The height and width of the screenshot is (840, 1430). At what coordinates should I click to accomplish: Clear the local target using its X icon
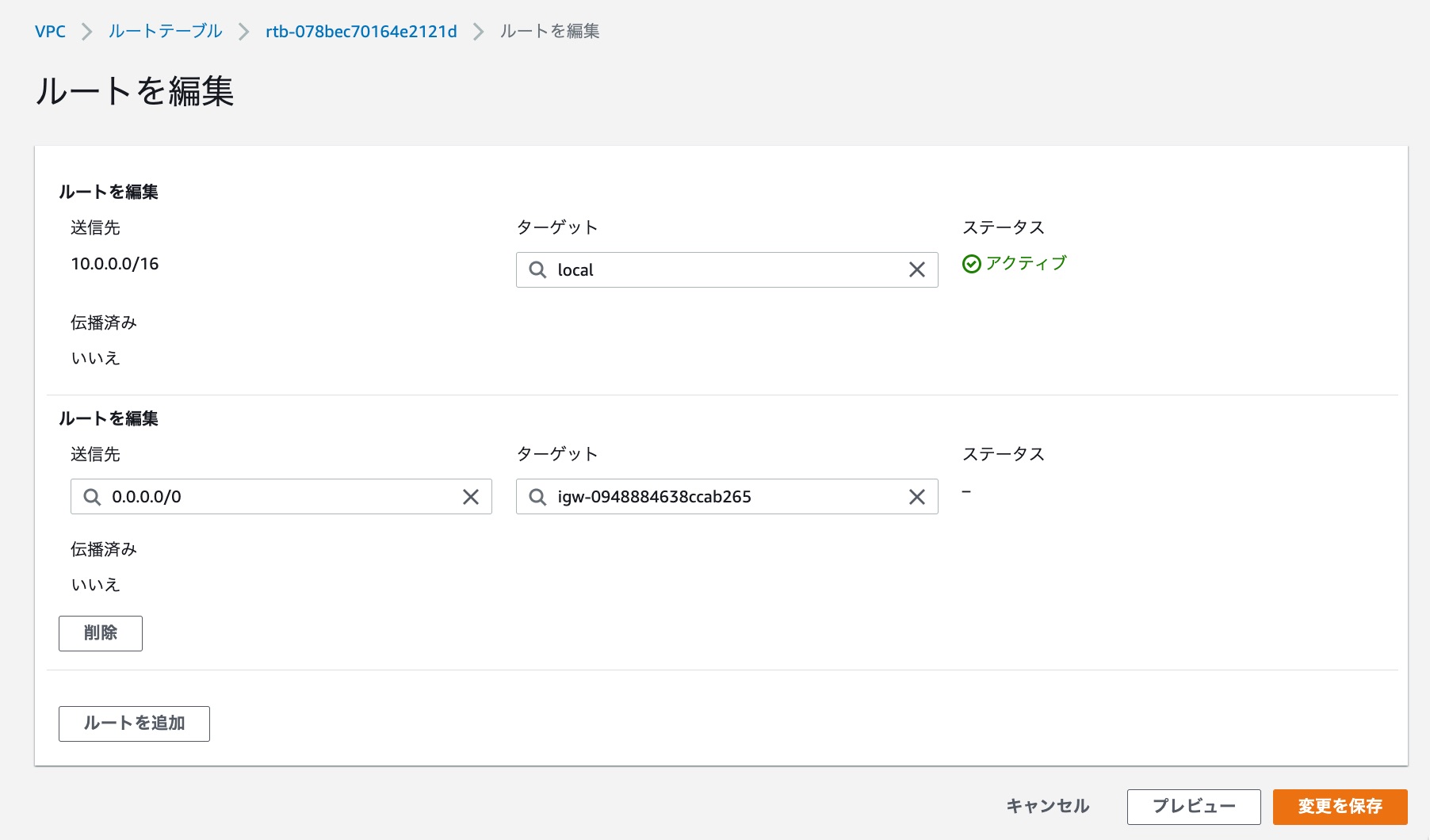click(916, 269)
